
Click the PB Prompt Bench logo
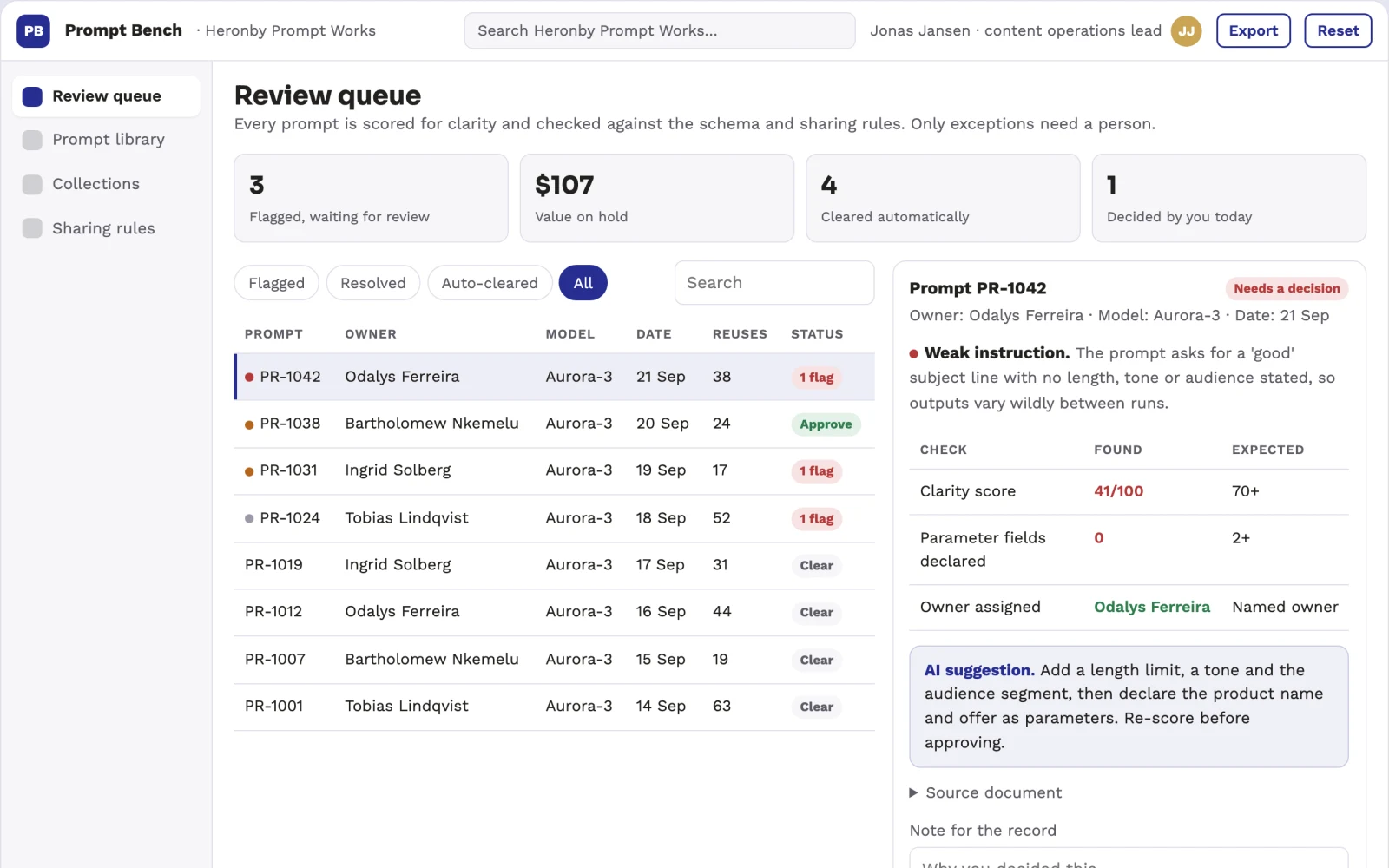33,30
